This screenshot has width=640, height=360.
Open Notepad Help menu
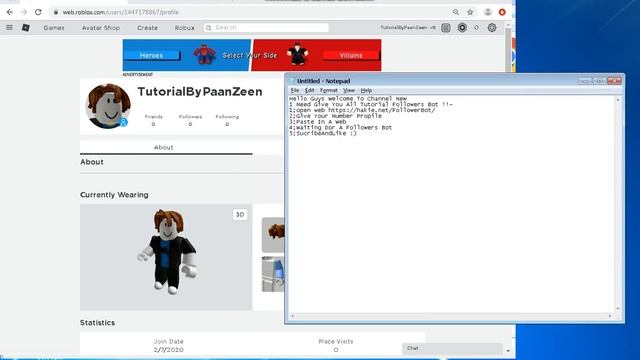tap(366, 90)
